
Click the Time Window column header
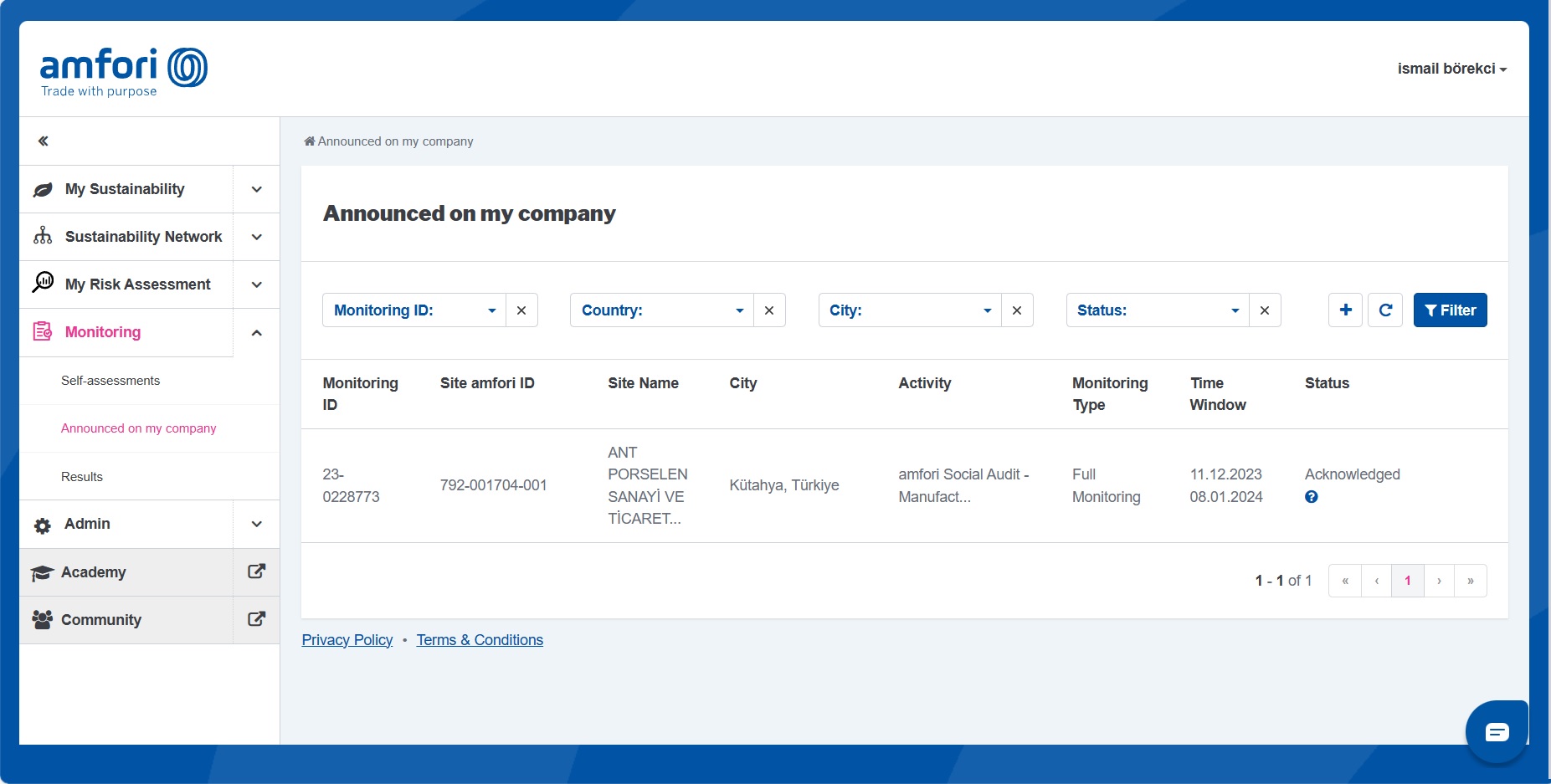point(1218,394)
